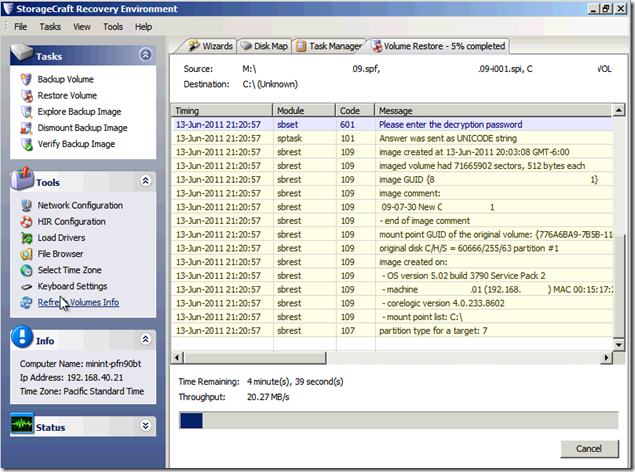This screenshot has width=635, height=472.
Task: Click the Disk Map tab disk icon
Action: 246,46
